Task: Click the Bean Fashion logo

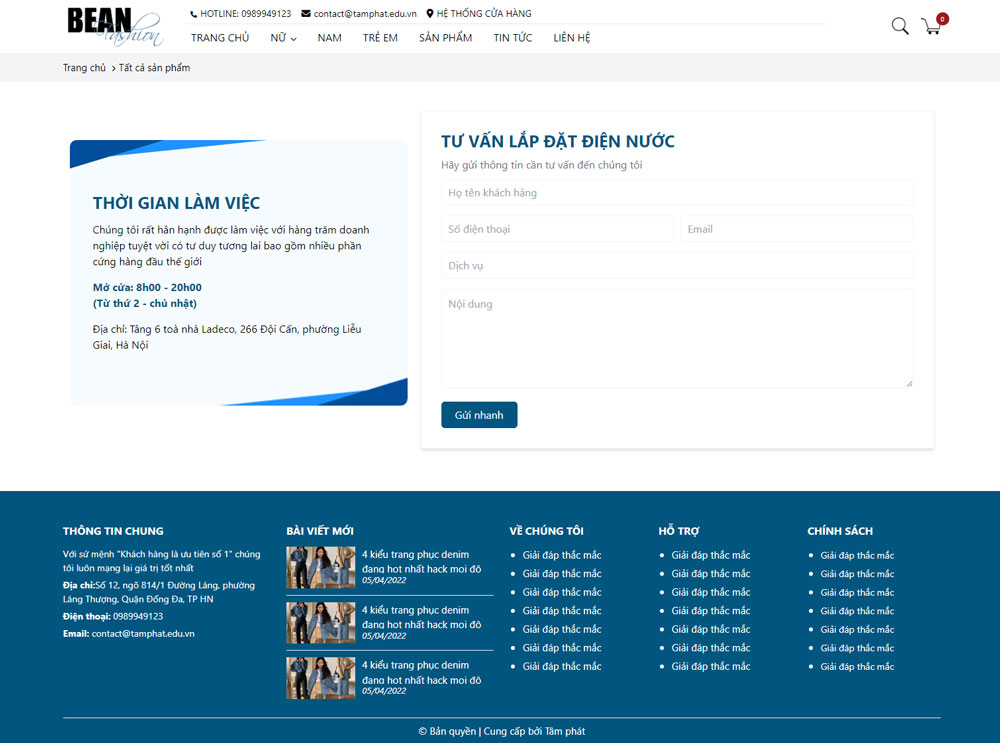Action: [x=115, y=27]
